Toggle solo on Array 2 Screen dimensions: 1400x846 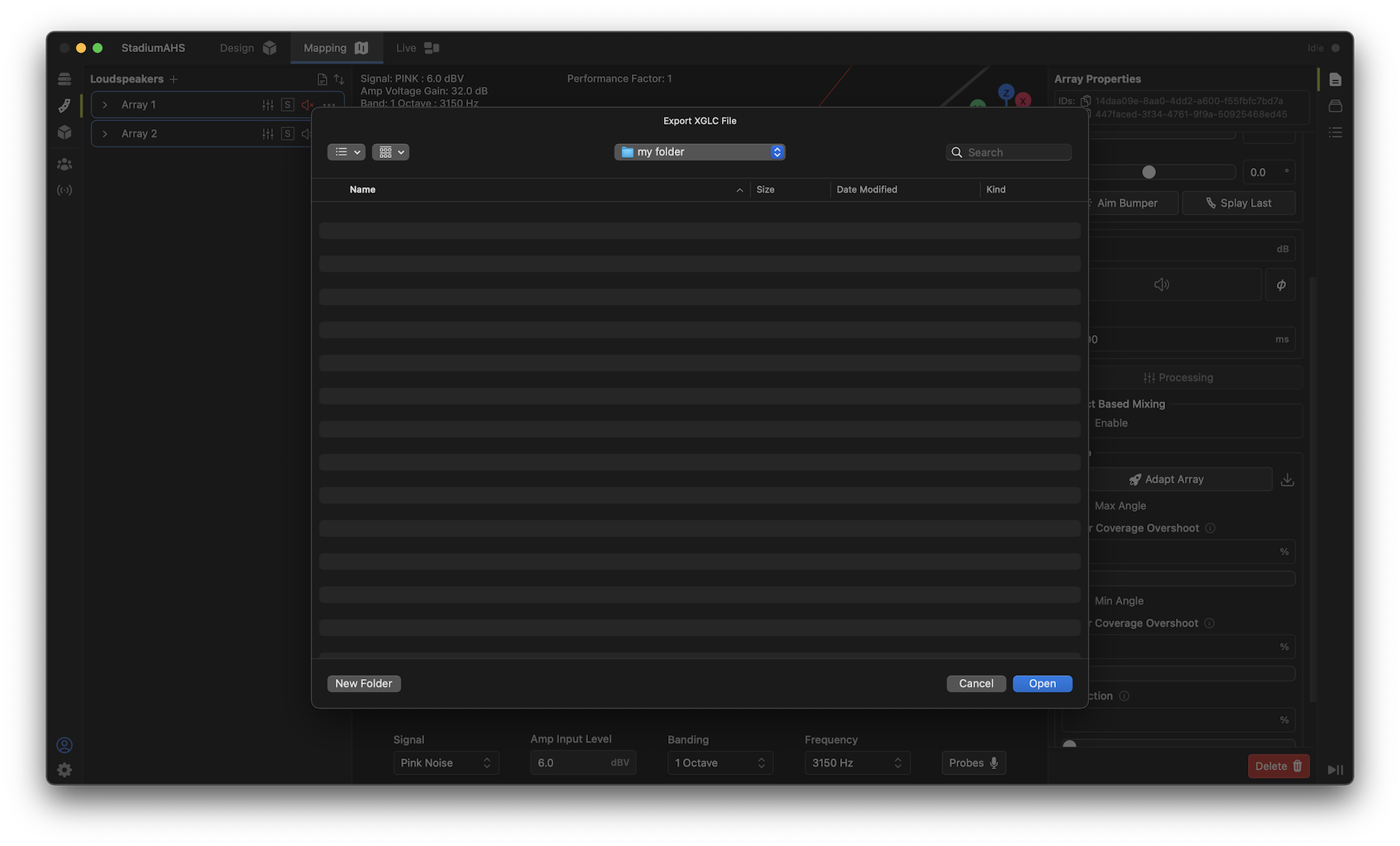[287, 134]
